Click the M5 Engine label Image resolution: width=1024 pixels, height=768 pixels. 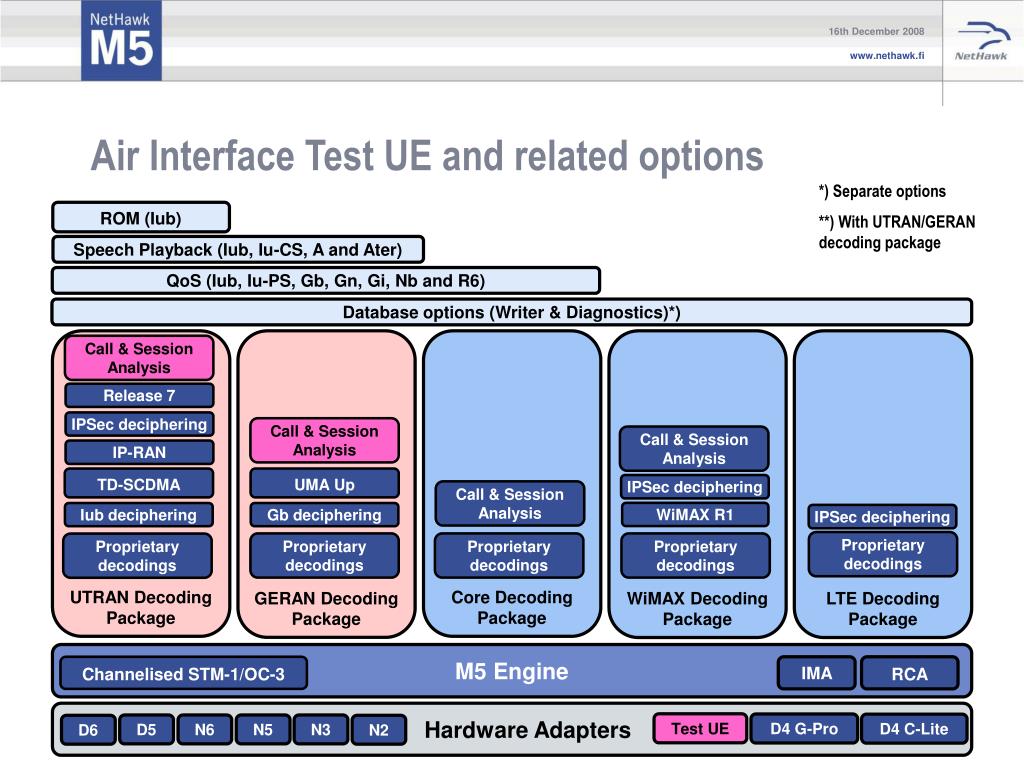[511, 671]
